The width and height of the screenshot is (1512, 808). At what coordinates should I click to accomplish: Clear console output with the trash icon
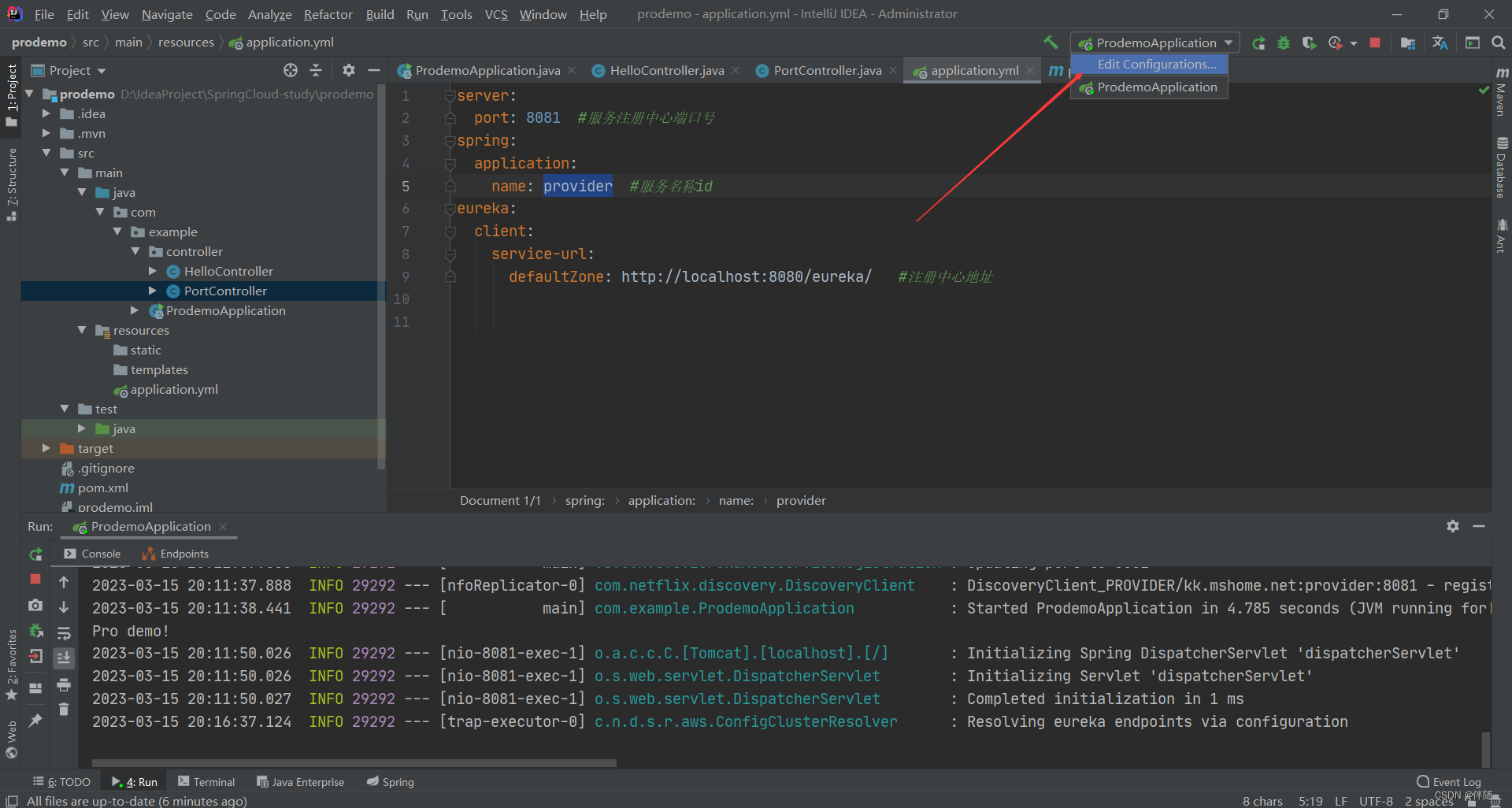coord(64,710)
